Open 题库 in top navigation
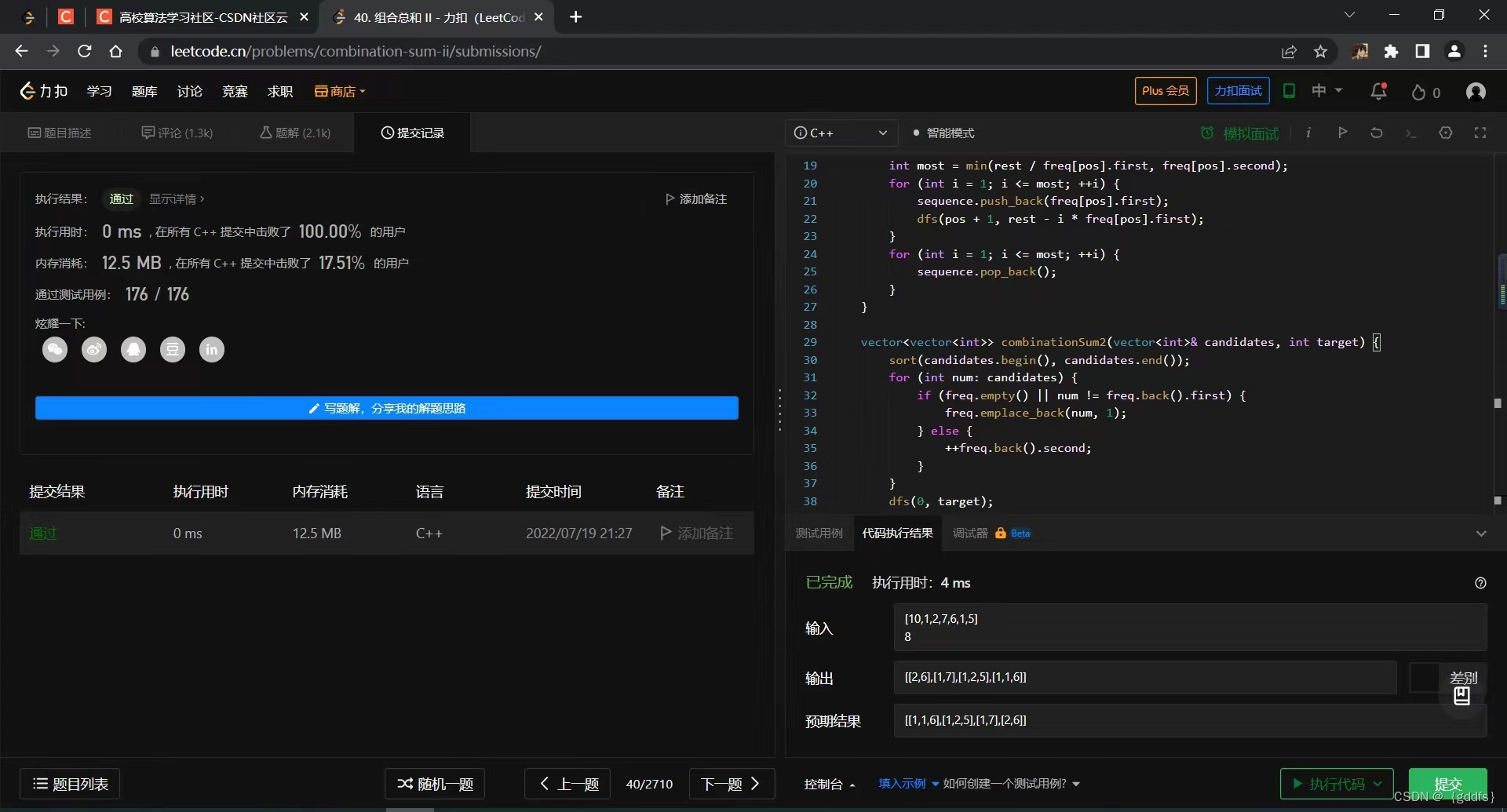This screenshot has width=1507, height=812. [x=144, y=91]
